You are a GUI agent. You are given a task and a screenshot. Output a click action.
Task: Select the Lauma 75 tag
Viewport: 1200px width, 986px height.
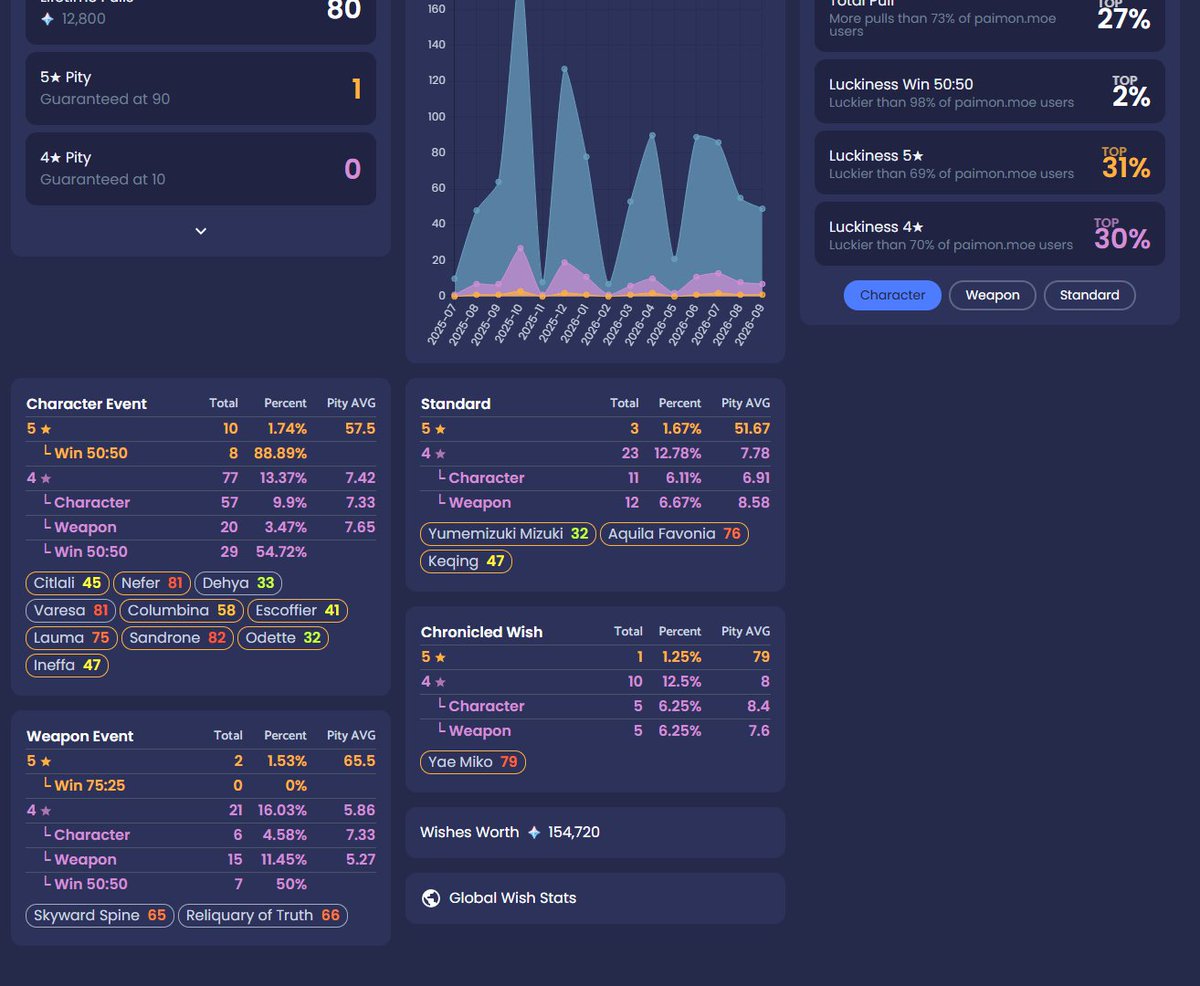point(71,638)
